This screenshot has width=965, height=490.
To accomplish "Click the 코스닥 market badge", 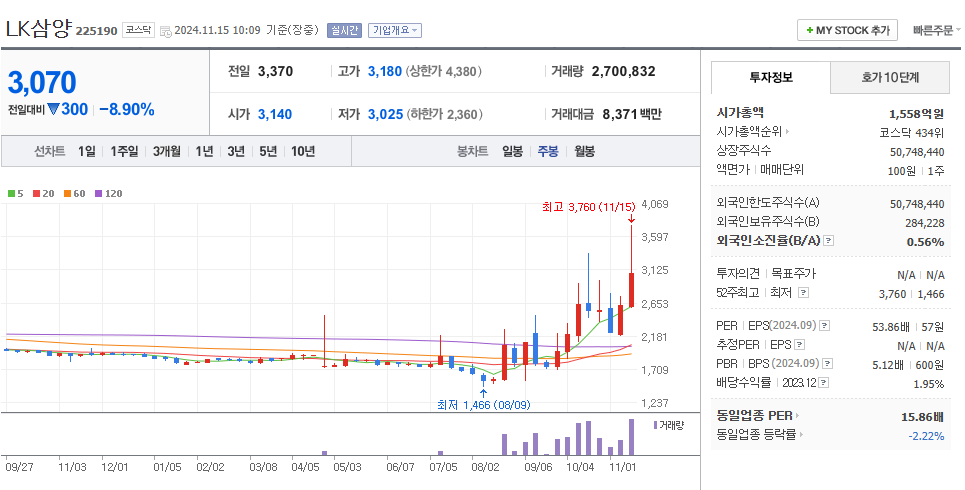I will point(138,30).
